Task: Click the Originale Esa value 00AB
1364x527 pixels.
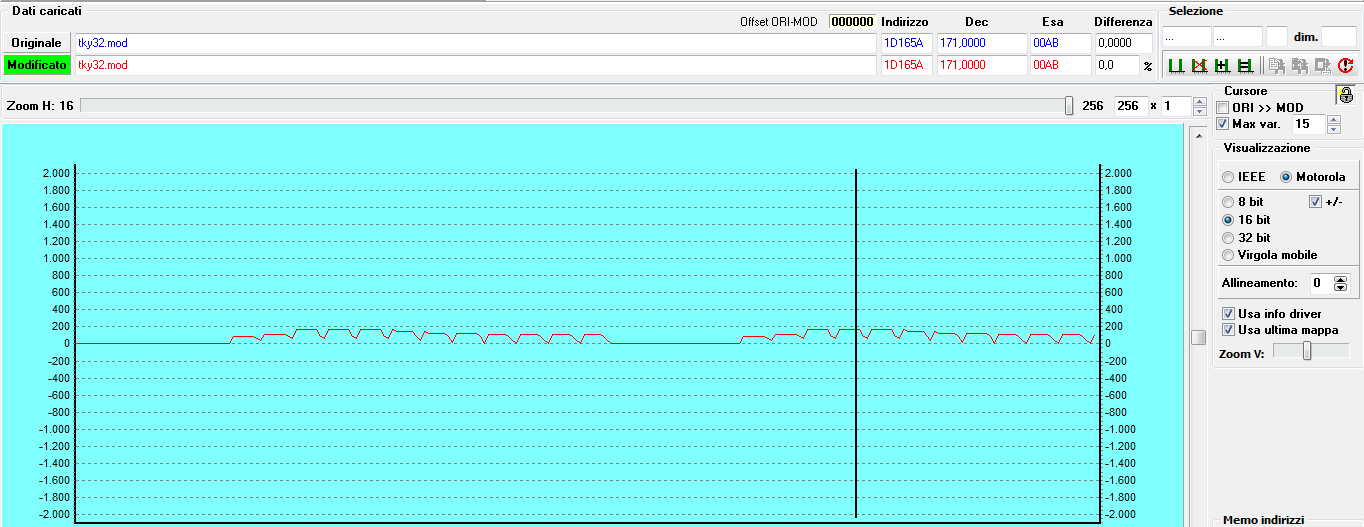Action: point(1059,43)
